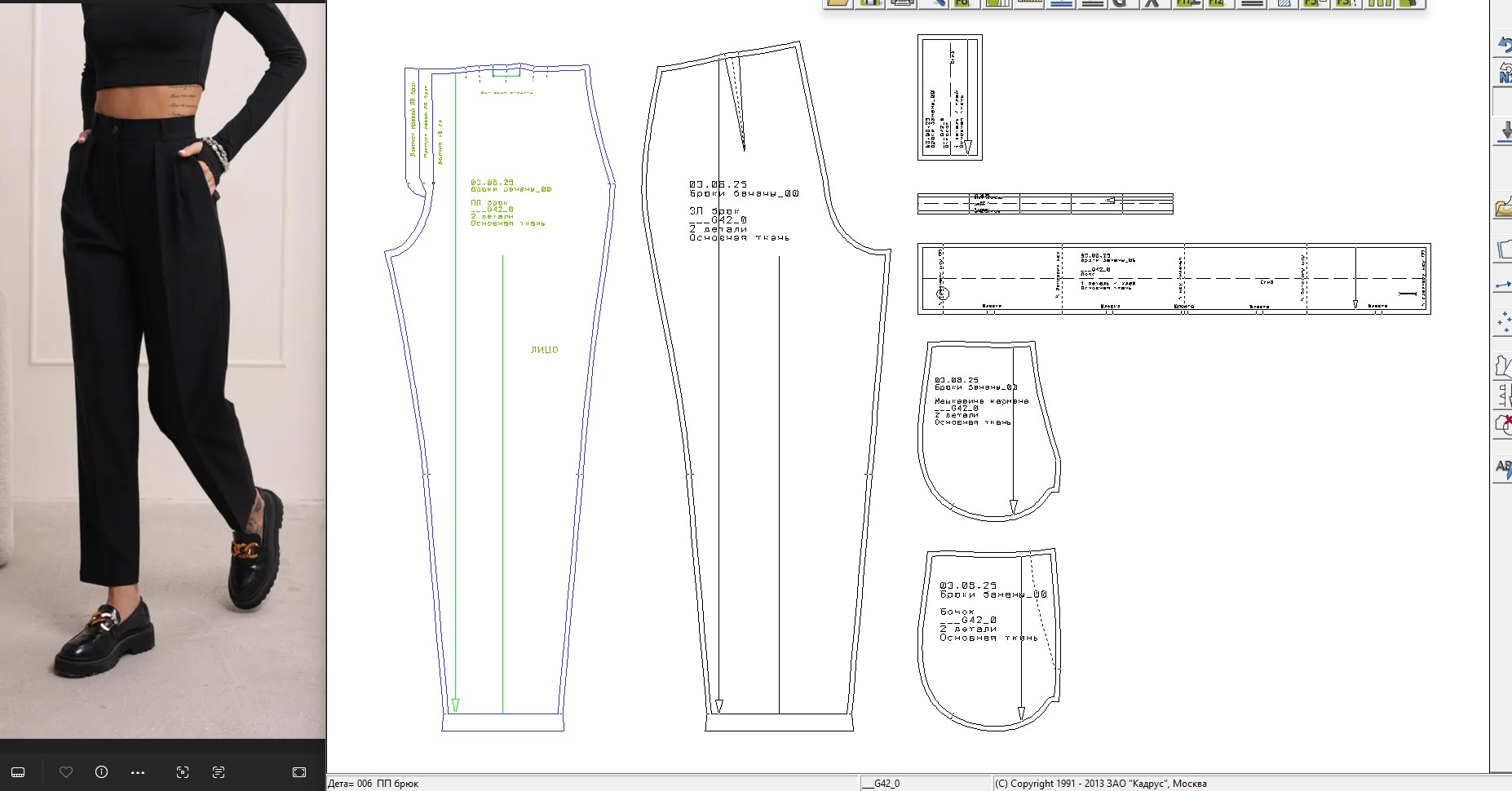Select the pattern piece with line tool

[1504, 365]
